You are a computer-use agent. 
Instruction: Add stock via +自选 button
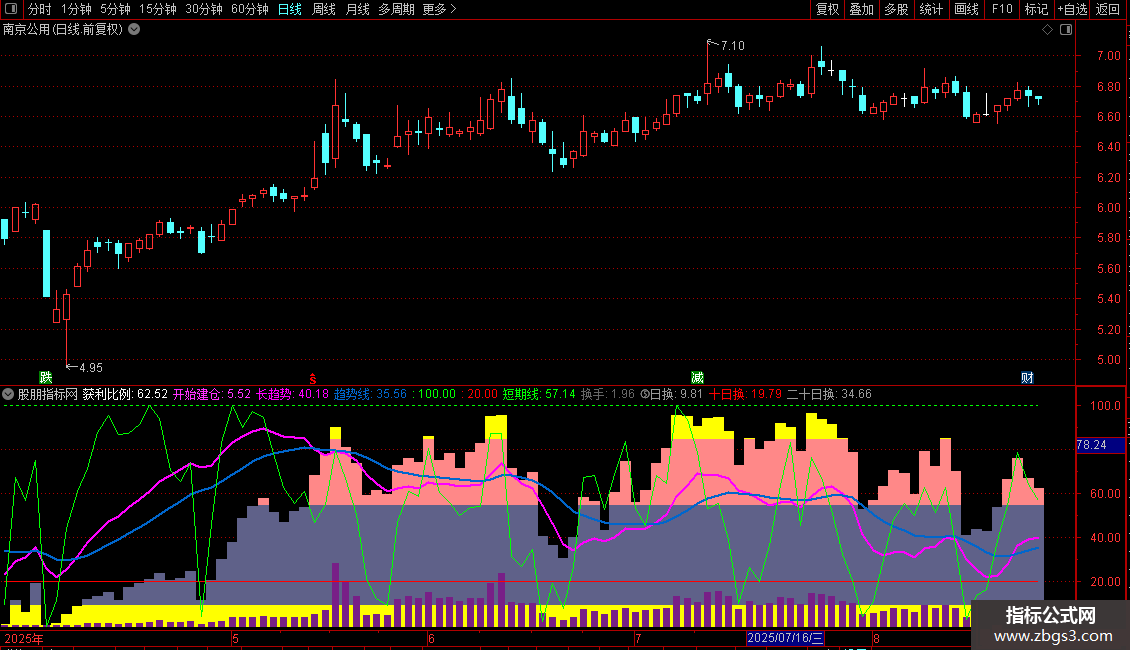pos(1072,9)
